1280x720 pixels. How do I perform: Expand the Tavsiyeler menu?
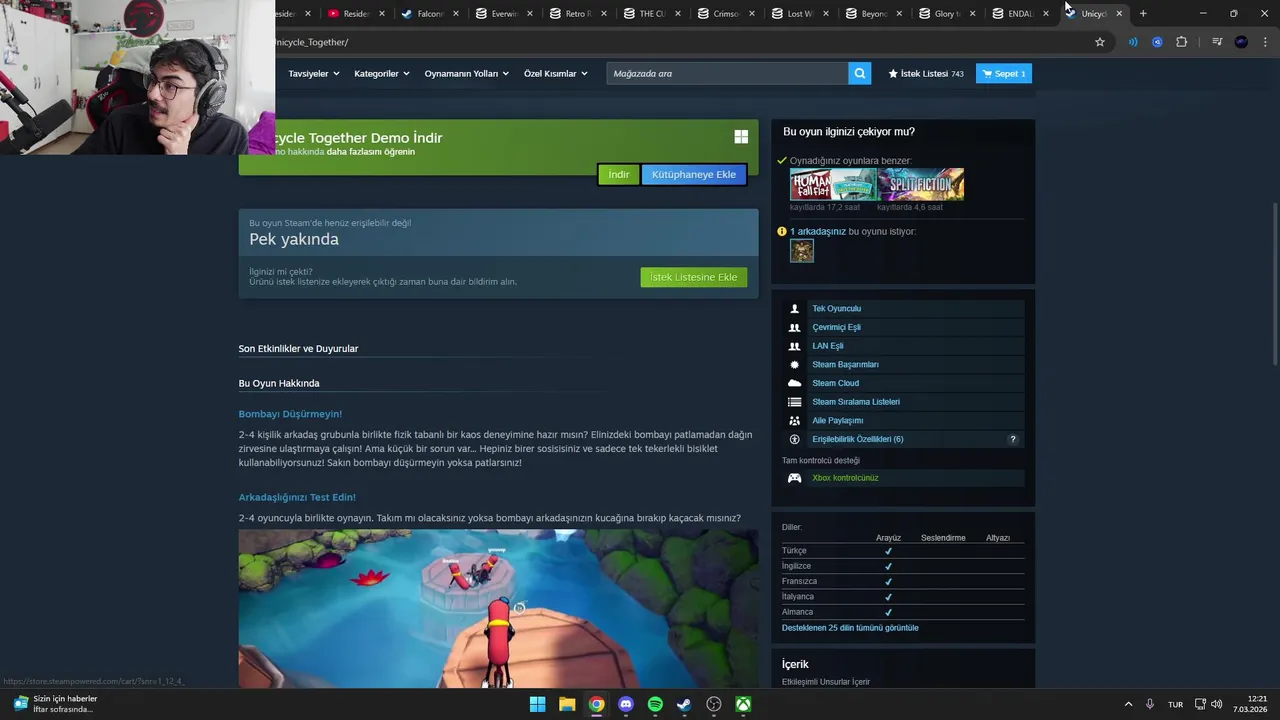pos(314,73)
